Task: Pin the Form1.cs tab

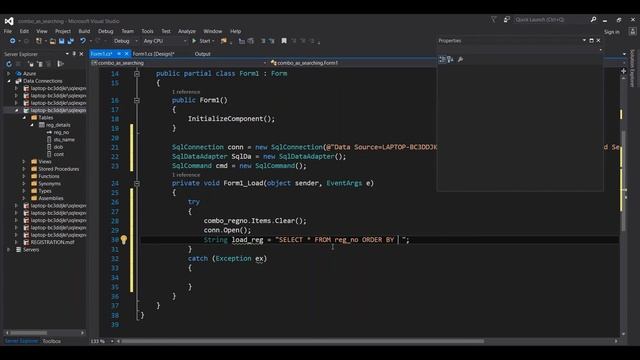Action: coord(119,54)
